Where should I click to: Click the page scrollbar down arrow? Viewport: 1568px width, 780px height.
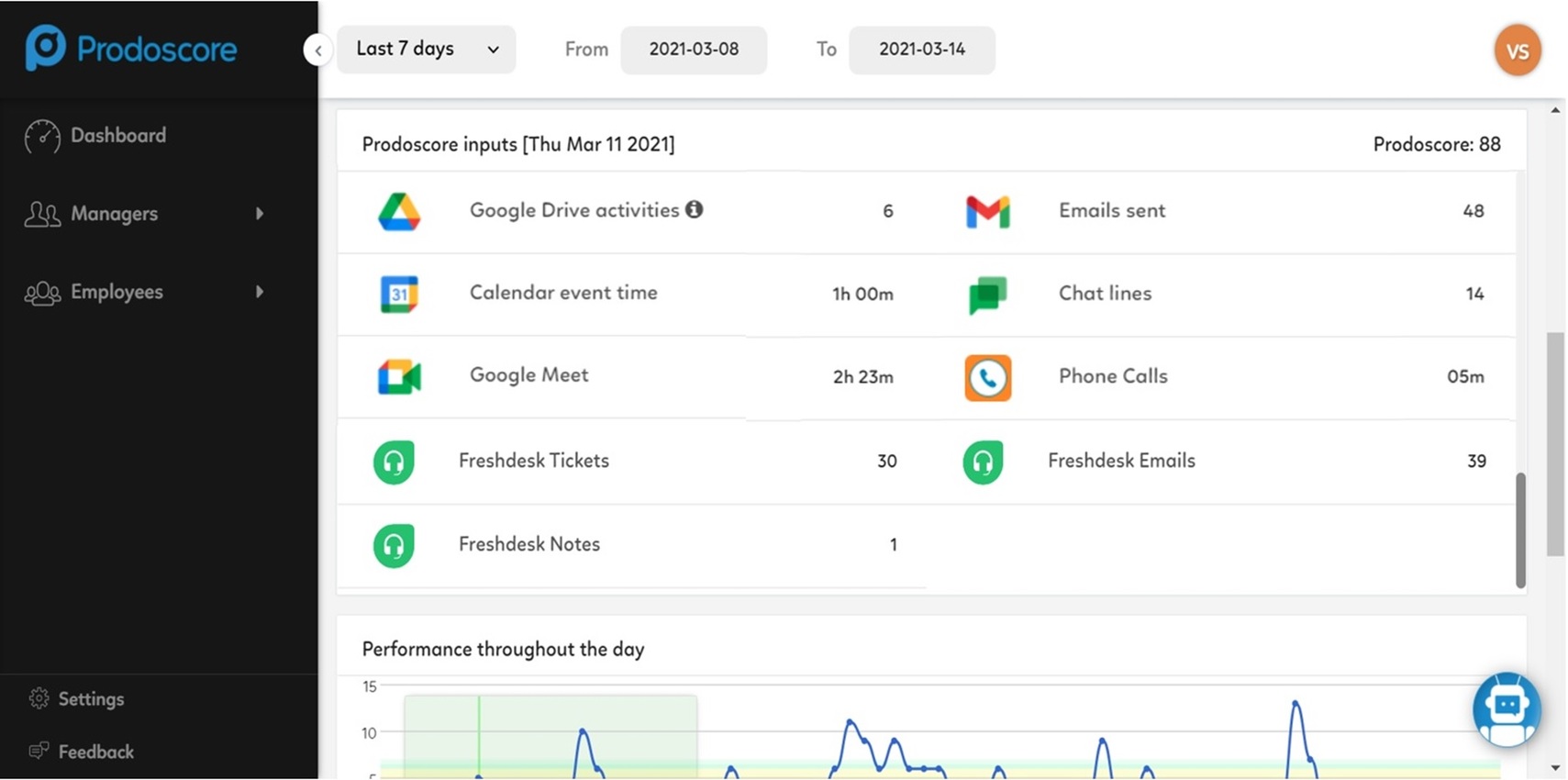(1555, 767)
